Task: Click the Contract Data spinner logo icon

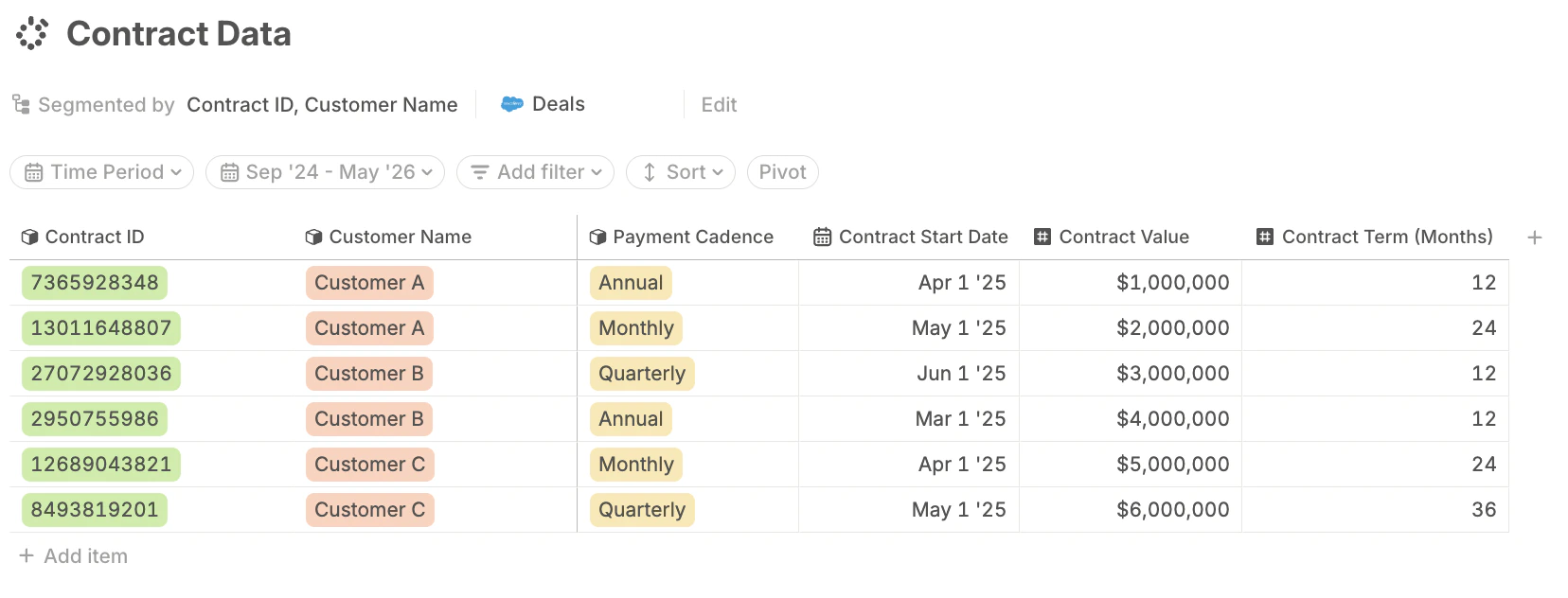Action: point(31,33)
